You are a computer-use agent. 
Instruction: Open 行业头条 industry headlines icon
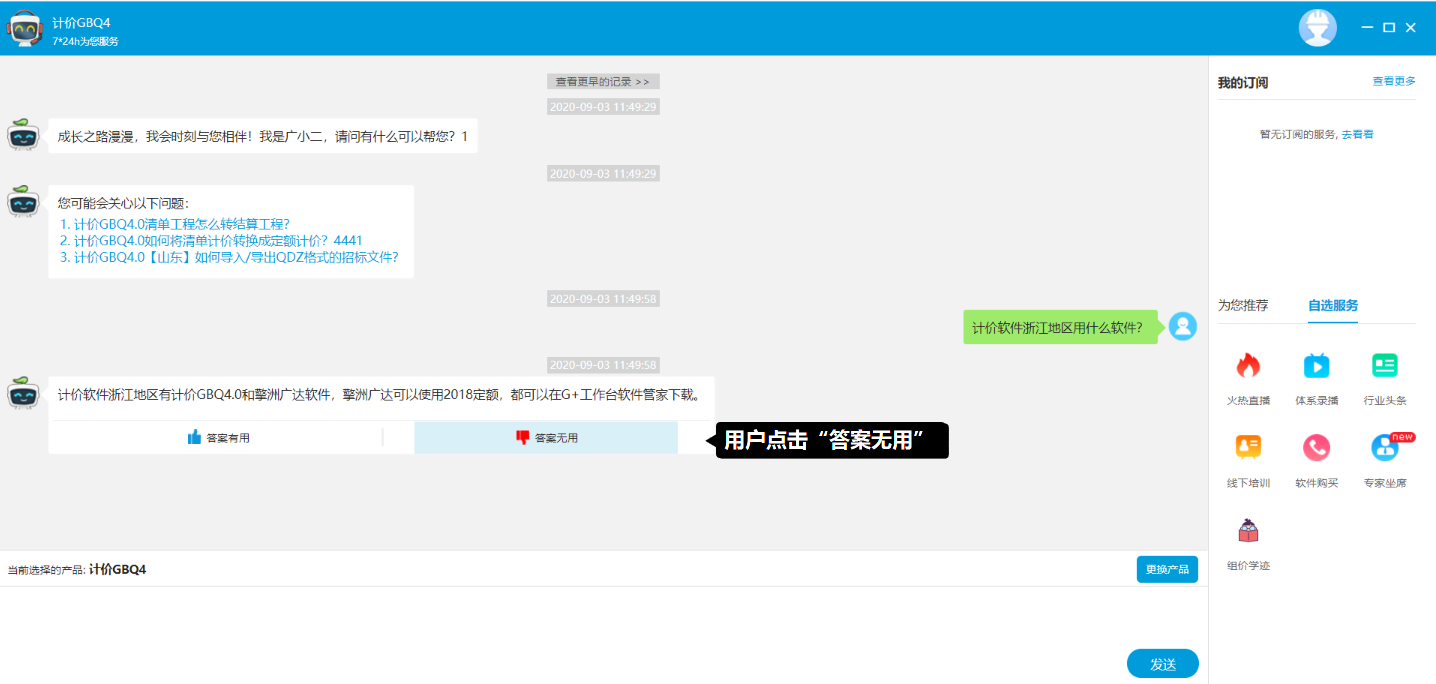[1384, 367]
